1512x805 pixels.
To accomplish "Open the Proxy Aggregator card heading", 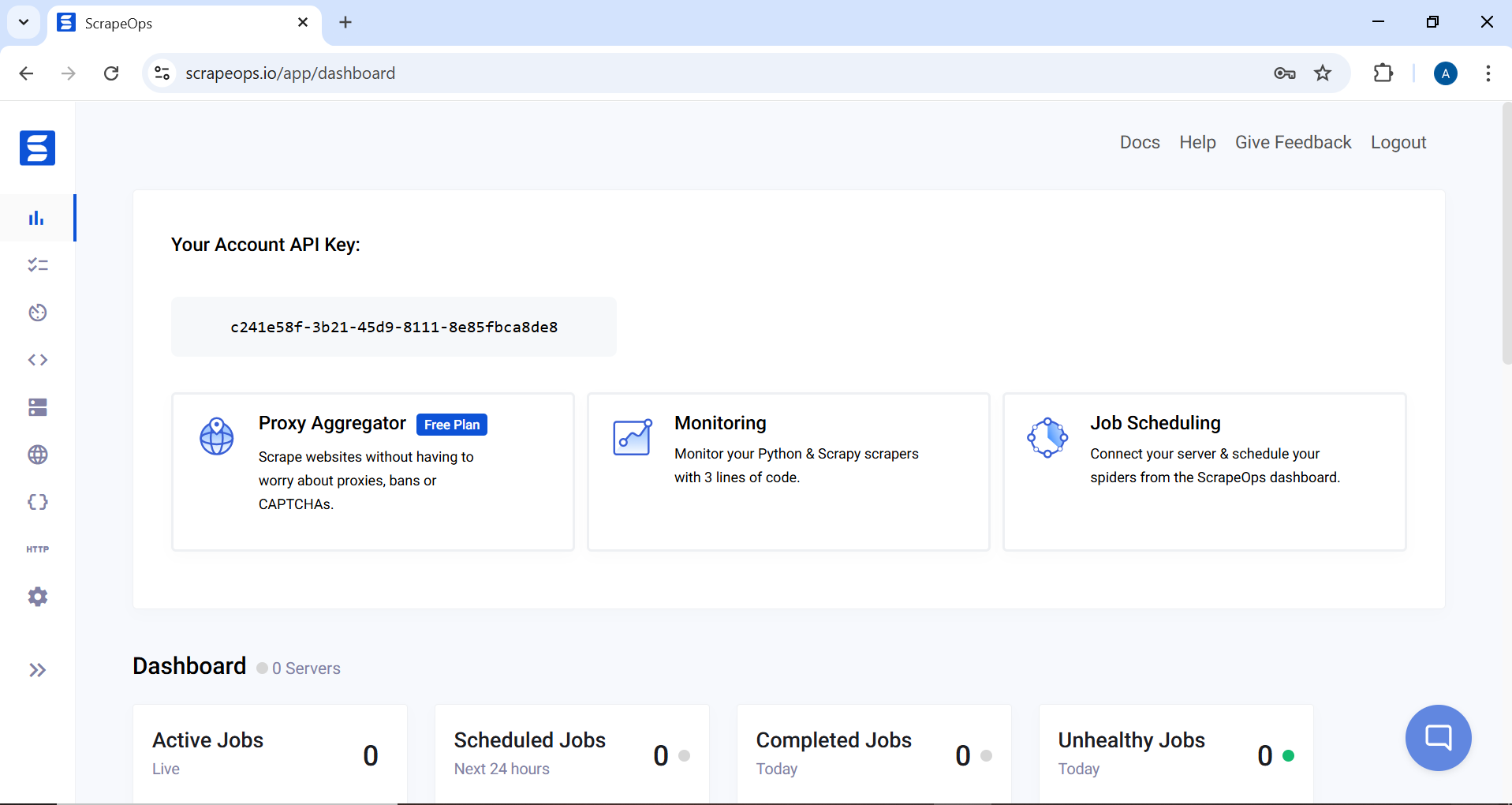I will tap(332, 424).
